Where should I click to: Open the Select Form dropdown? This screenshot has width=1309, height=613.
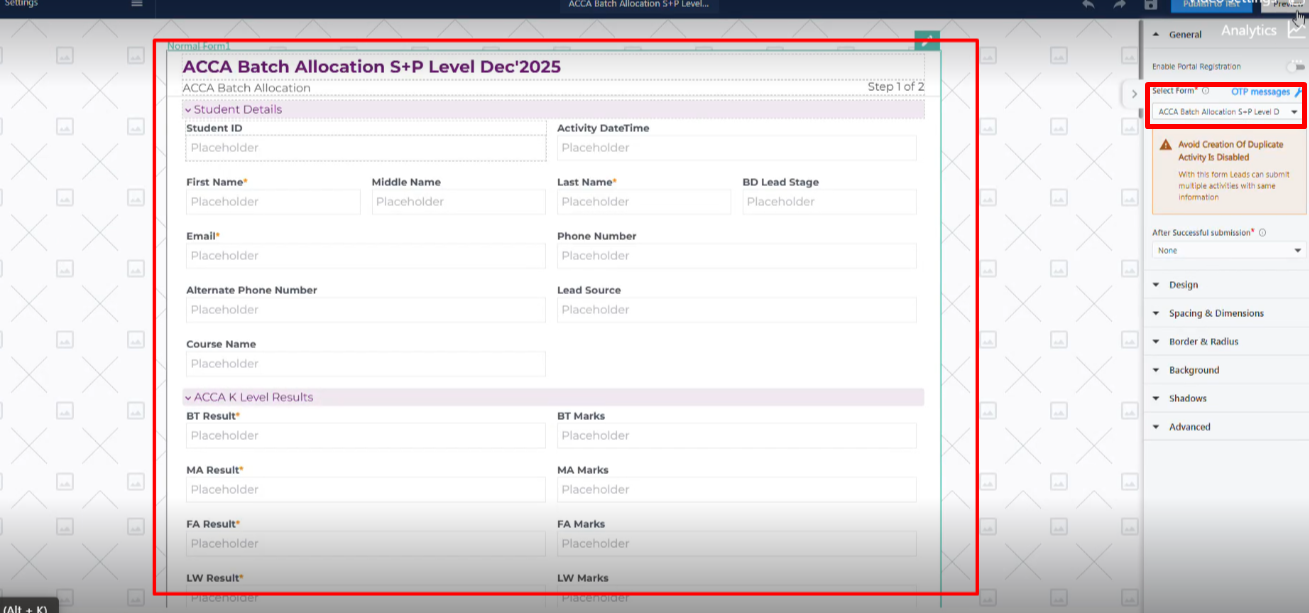click(1228, 112)
